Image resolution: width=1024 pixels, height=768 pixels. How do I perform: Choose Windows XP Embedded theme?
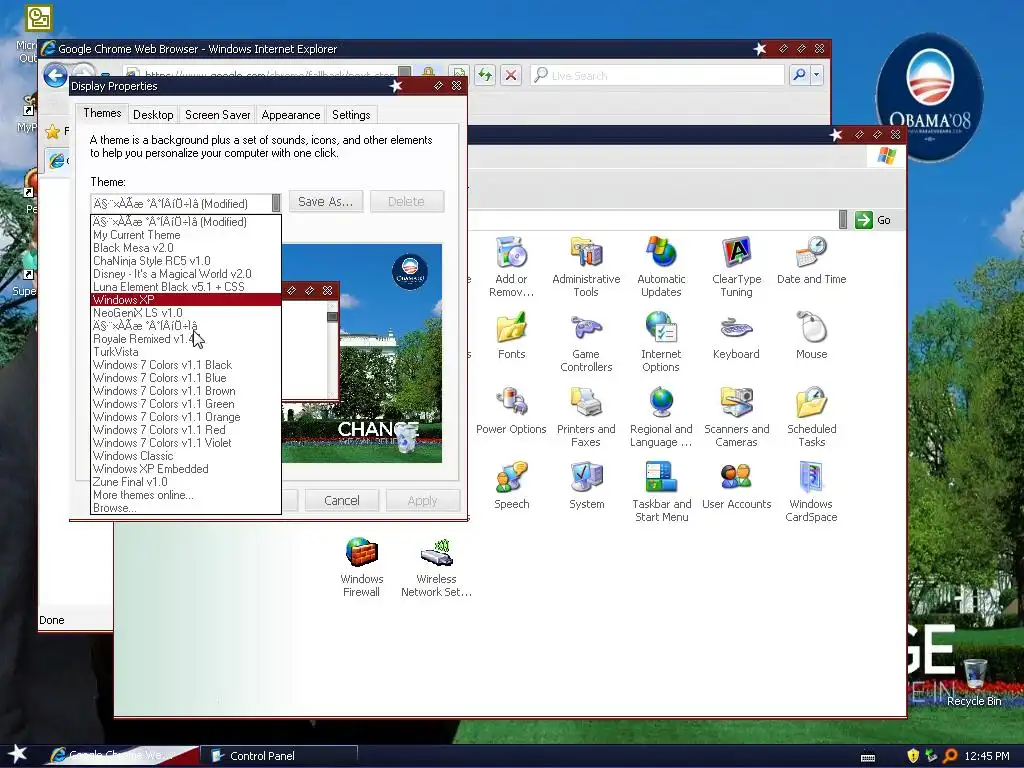(186, 469)
